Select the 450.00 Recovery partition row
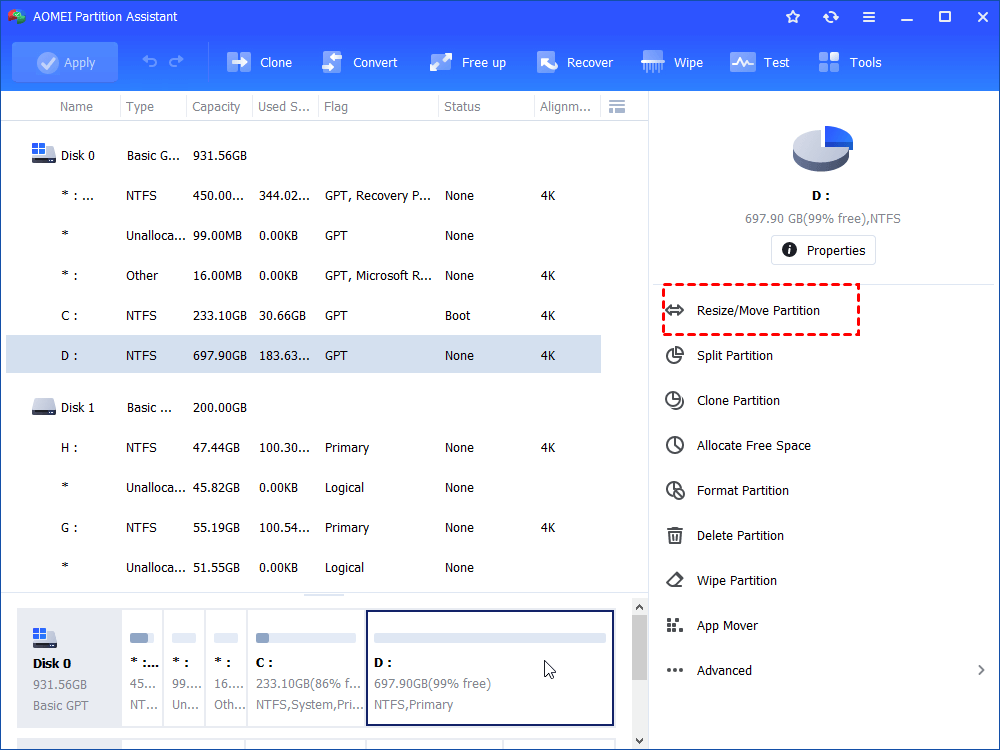 click(x=304, y=196)
